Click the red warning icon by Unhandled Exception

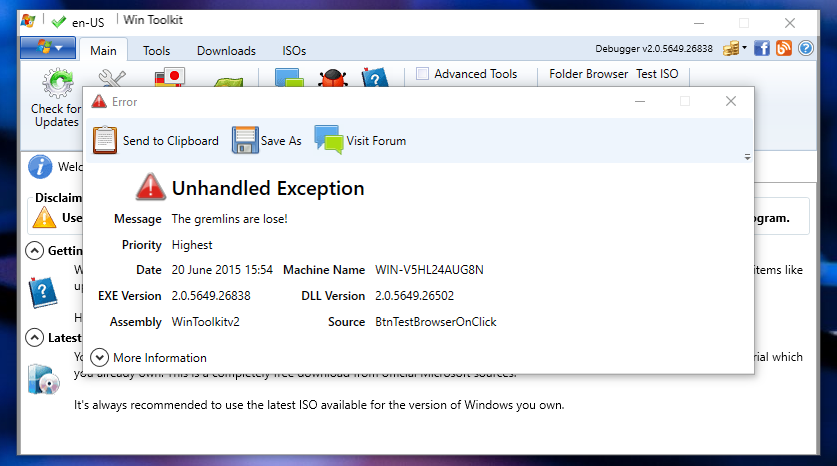point(151,187)
